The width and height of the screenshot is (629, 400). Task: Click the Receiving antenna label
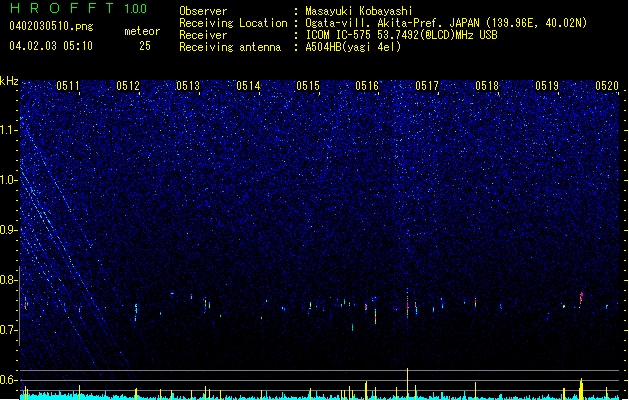[230, 47]
